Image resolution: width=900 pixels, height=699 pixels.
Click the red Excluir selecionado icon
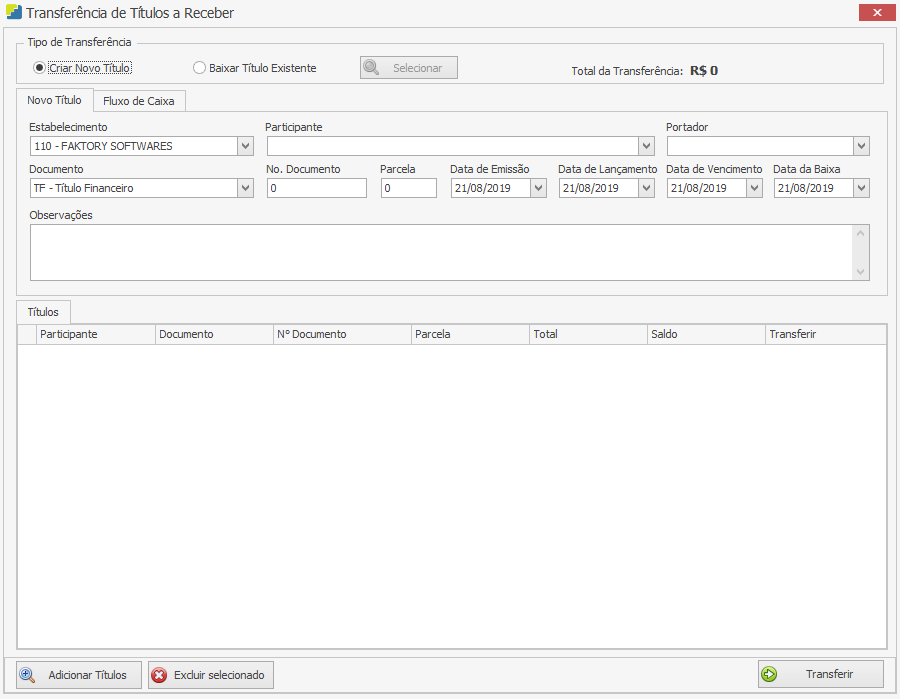[x=159, y=675]
